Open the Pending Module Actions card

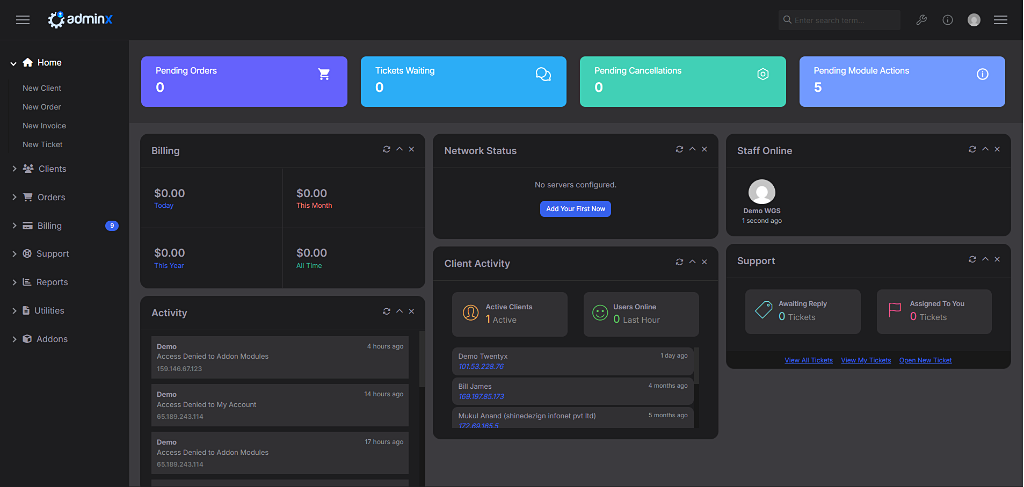902,81
